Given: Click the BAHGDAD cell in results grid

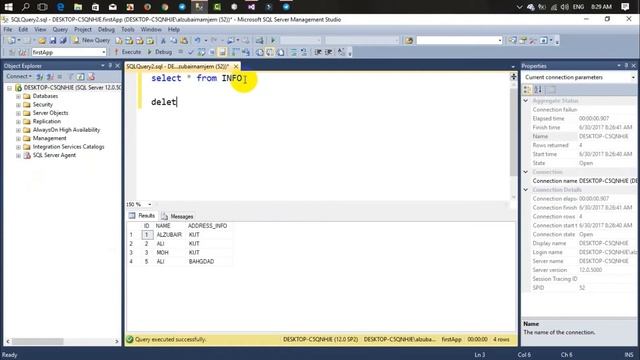Looking at the screenshot, I should pyautogui.click(x=201, y=262).
